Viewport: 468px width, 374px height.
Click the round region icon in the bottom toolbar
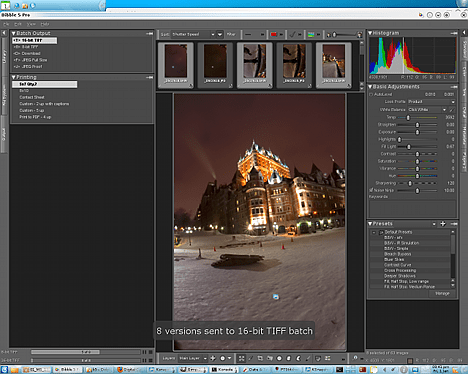(x=279, y=358)
